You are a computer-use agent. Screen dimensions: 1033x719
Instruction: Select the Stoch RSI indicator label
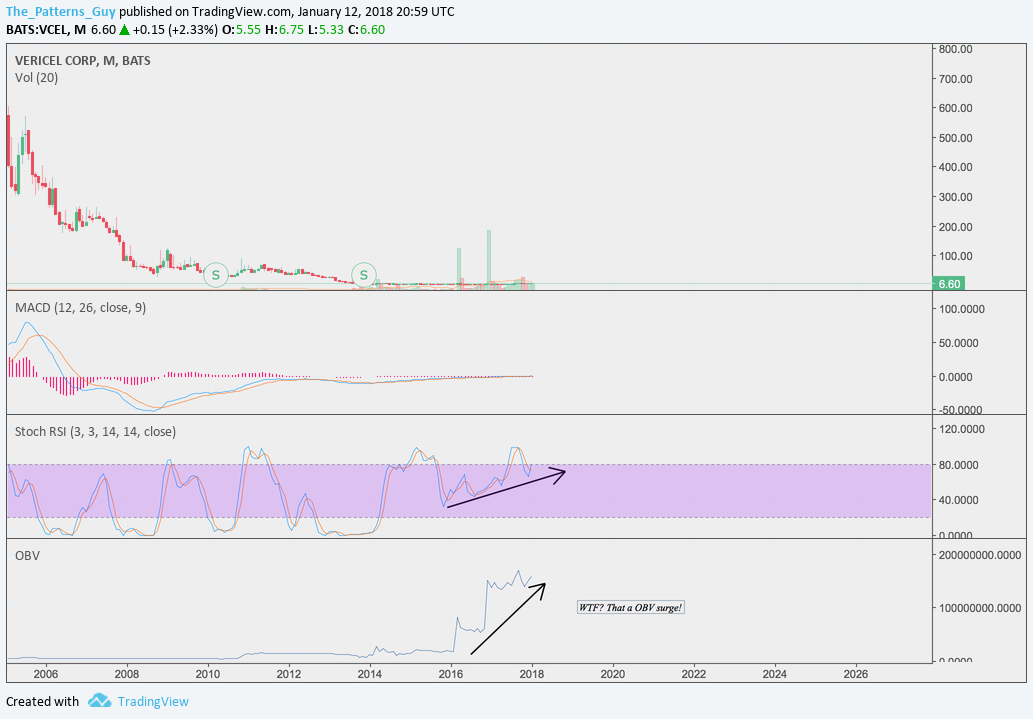click(96, 432)
